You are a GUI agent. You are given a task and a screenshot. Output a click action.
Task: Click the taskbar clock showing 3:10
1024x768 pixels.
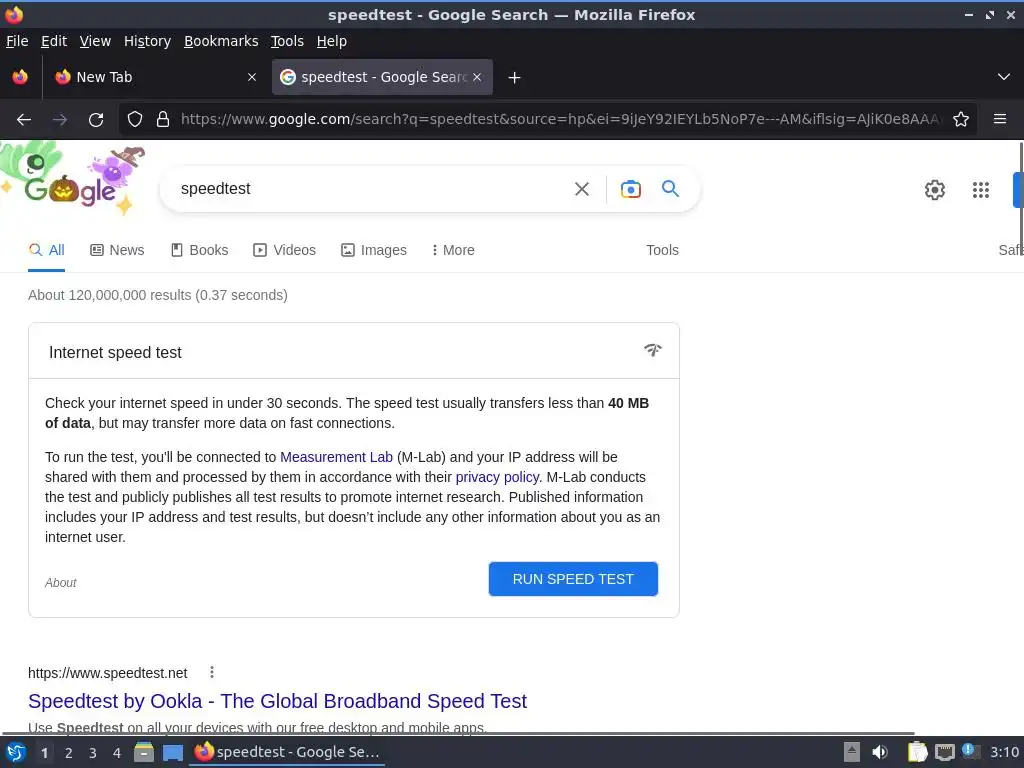[x=1004, y=752]
